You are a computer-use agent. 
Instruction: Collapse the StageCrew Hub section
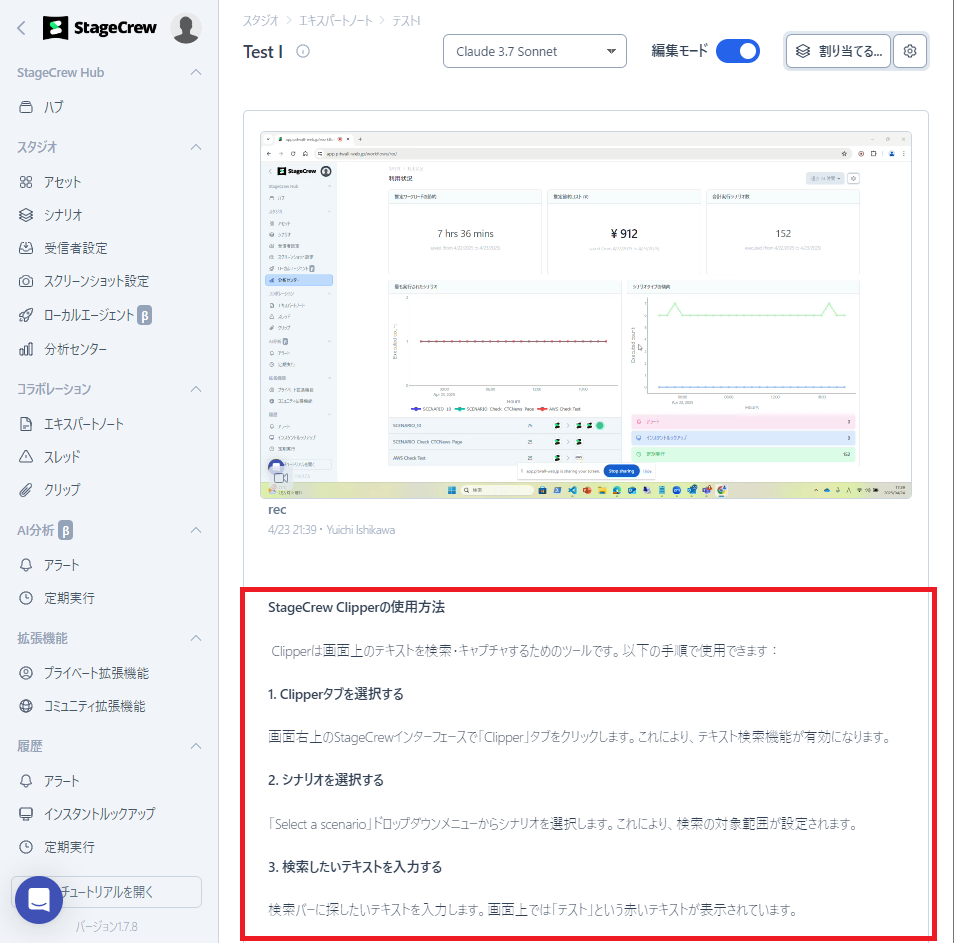(196, 73)
